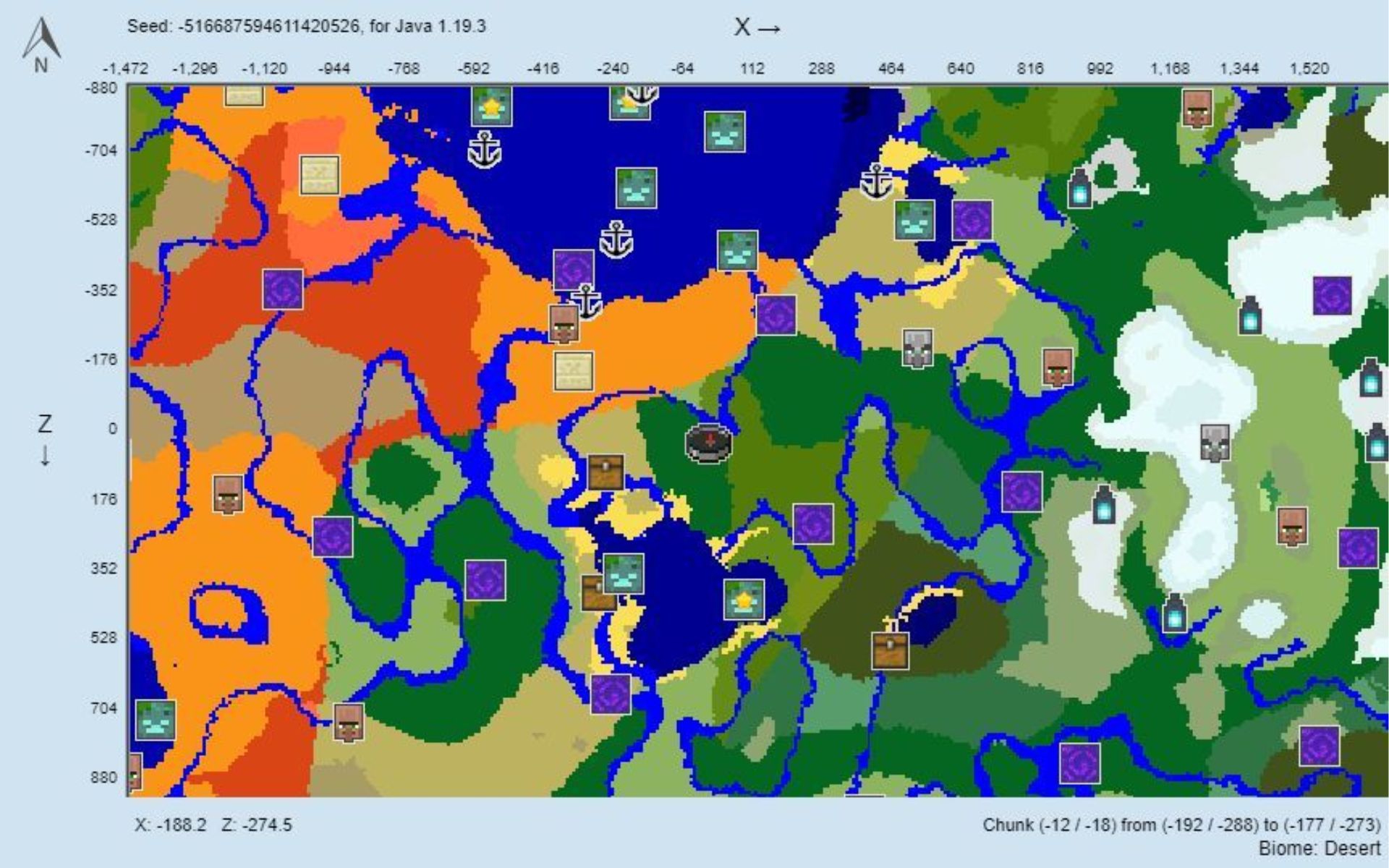Click the Biome: Desert status text
The height and width of the screenshot is (868, 1389).
[x=1320, y=848]
